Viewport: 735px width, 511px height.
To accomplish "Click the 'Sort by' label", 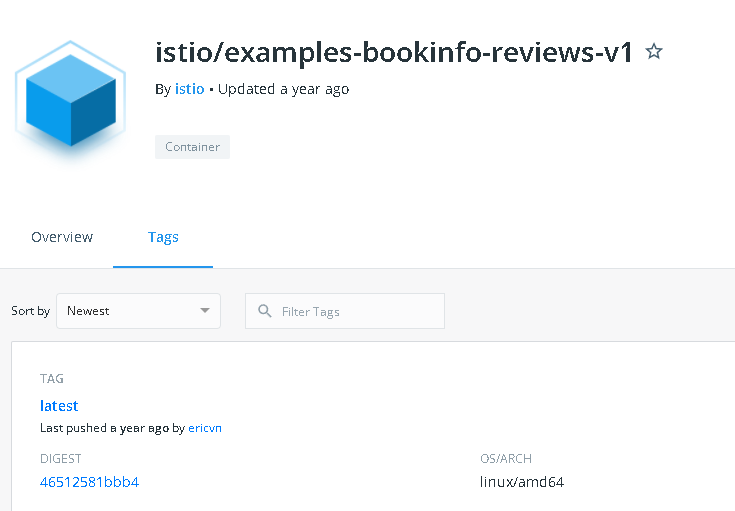I will click(x=30, y=311).
